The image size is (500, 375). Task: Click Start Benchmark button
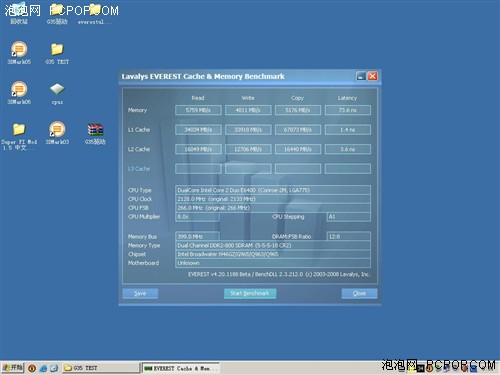pos(250,293)
